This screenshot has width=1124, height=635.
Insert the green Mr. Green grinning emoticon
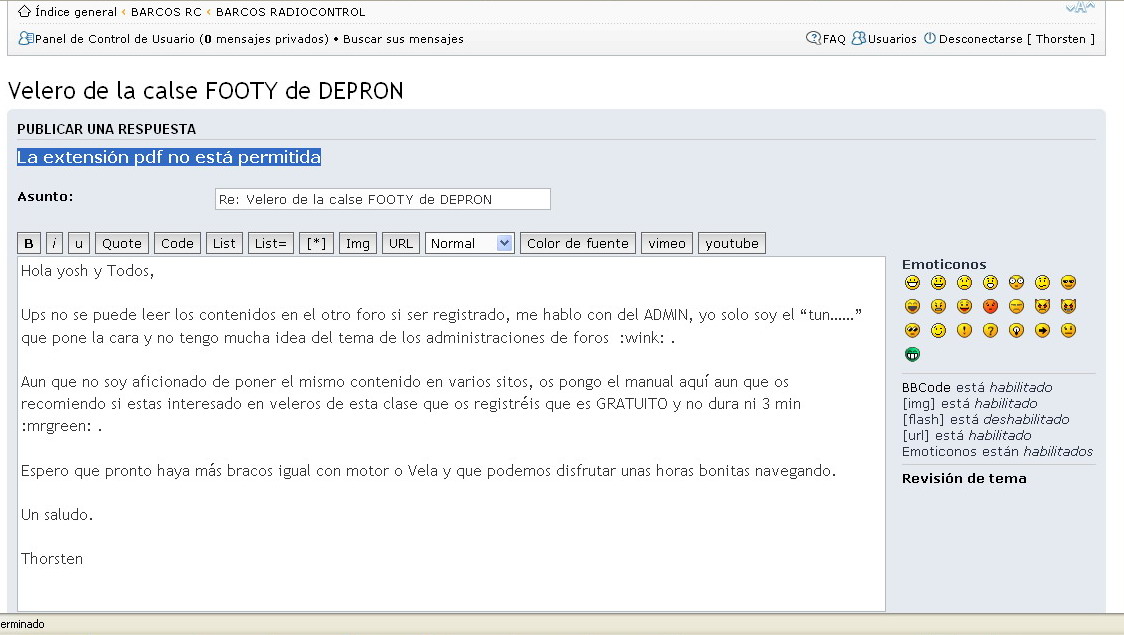912,354
